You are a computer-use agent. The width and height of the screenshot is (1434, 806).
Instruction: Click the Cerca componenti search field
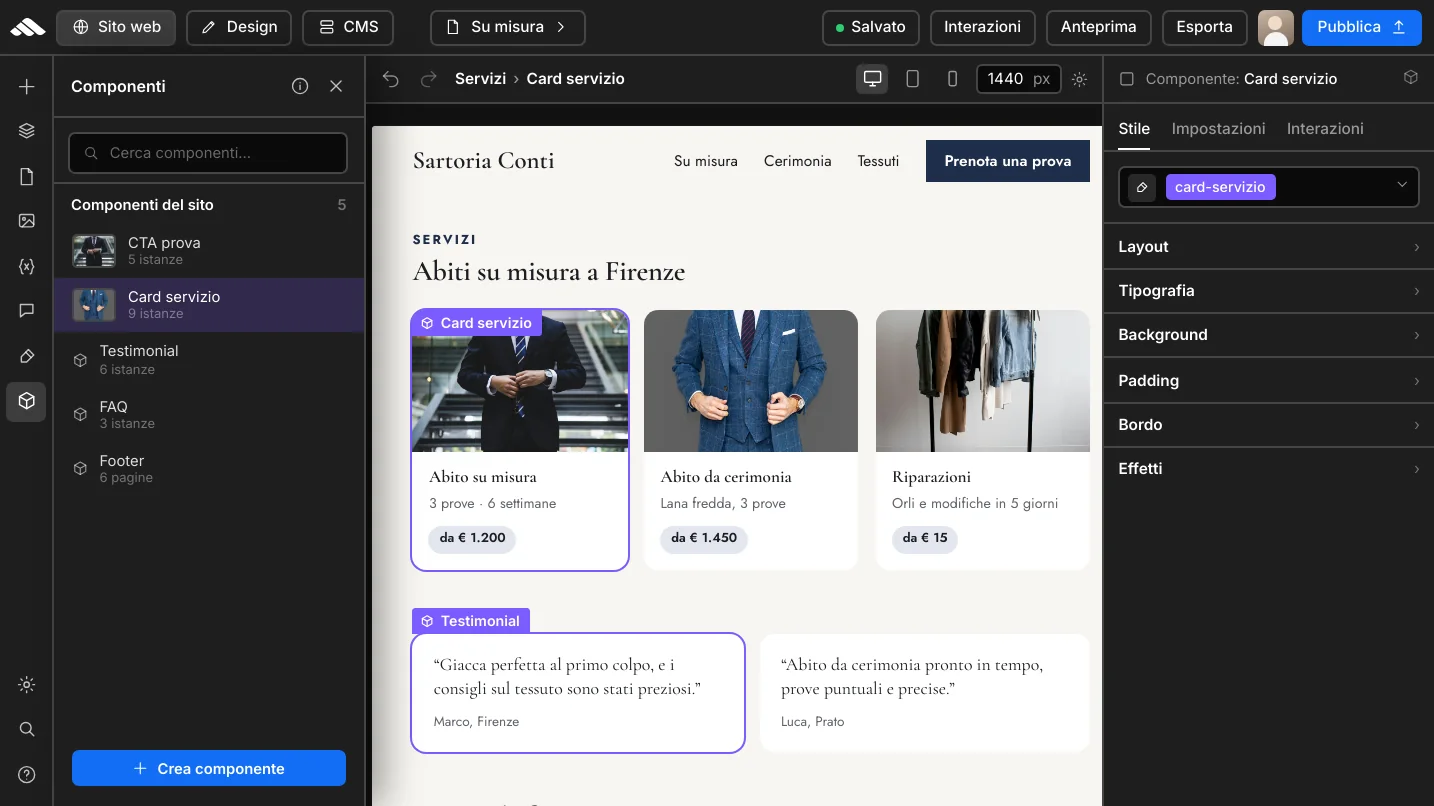tap(208, 153)
